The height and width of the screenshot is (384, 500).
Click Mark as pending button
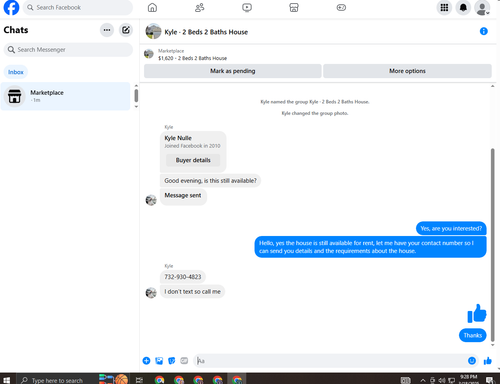(x=233, y=71)
